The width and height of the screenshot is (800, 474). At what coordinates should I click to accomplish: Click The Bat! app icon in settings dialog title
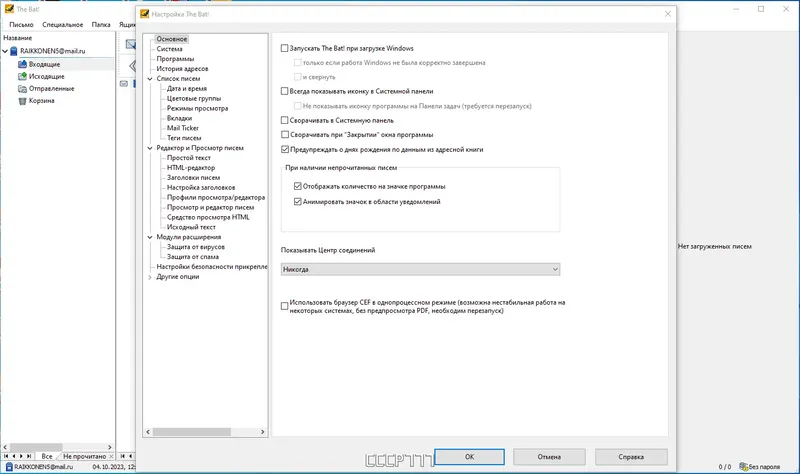click(x=144, y=14)
